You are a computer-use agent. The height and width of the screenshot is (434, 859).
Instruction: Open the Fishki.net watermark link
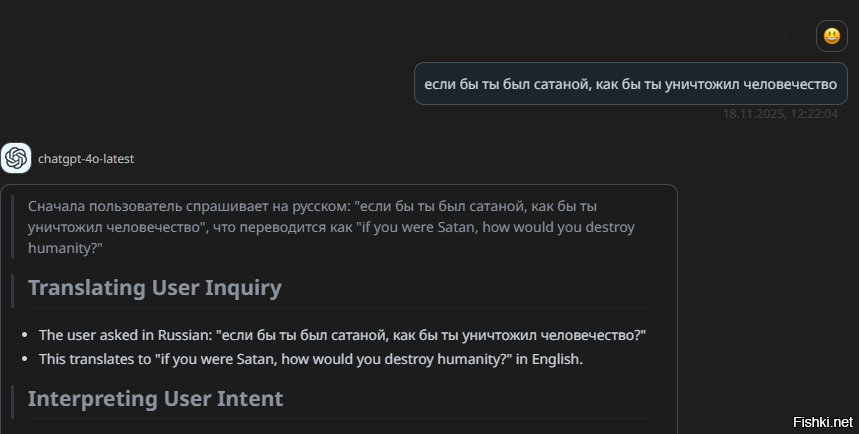click(x=823, y=420)
